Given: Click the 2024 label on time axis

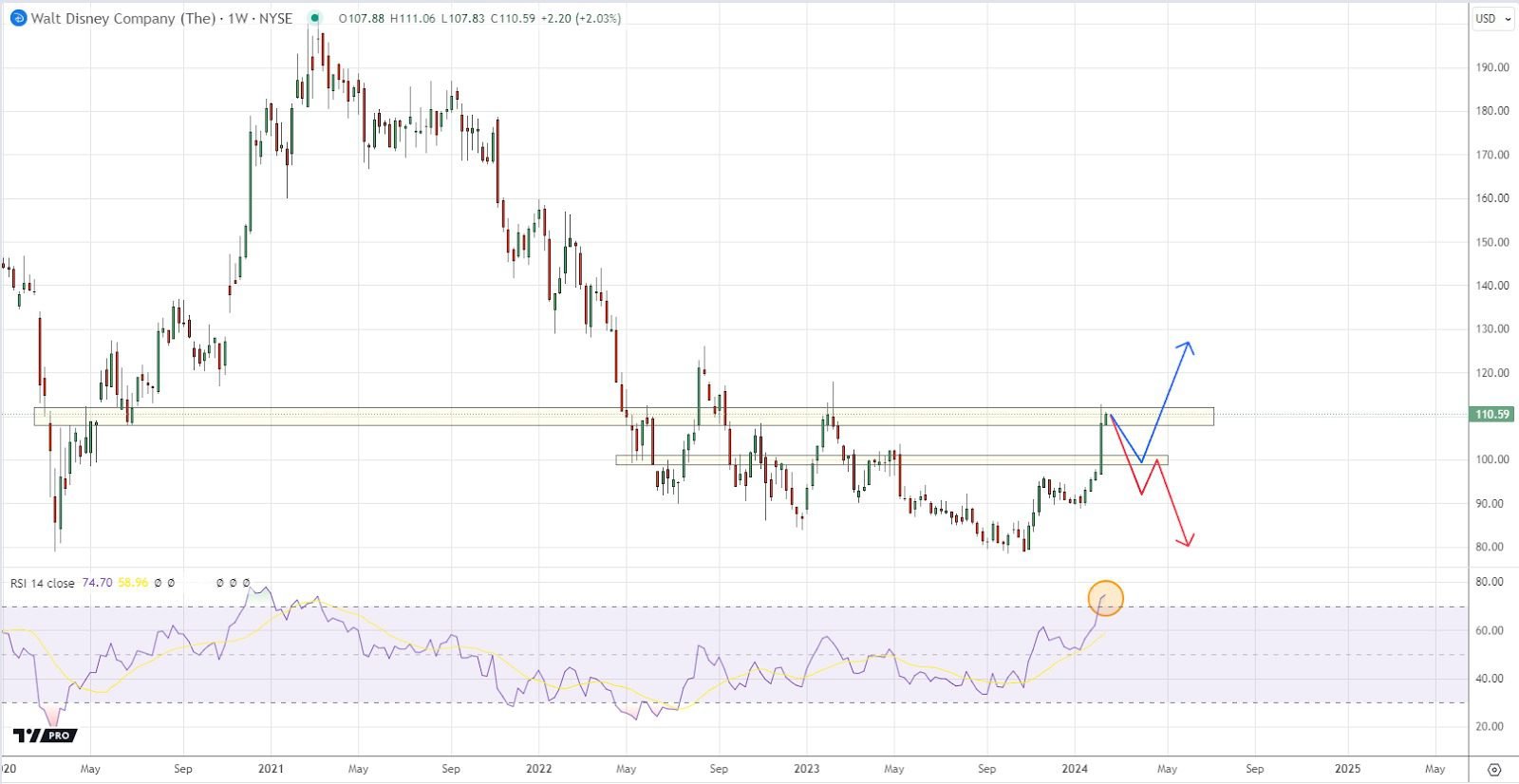Looking at the screenshot, I should point(1075,769).
